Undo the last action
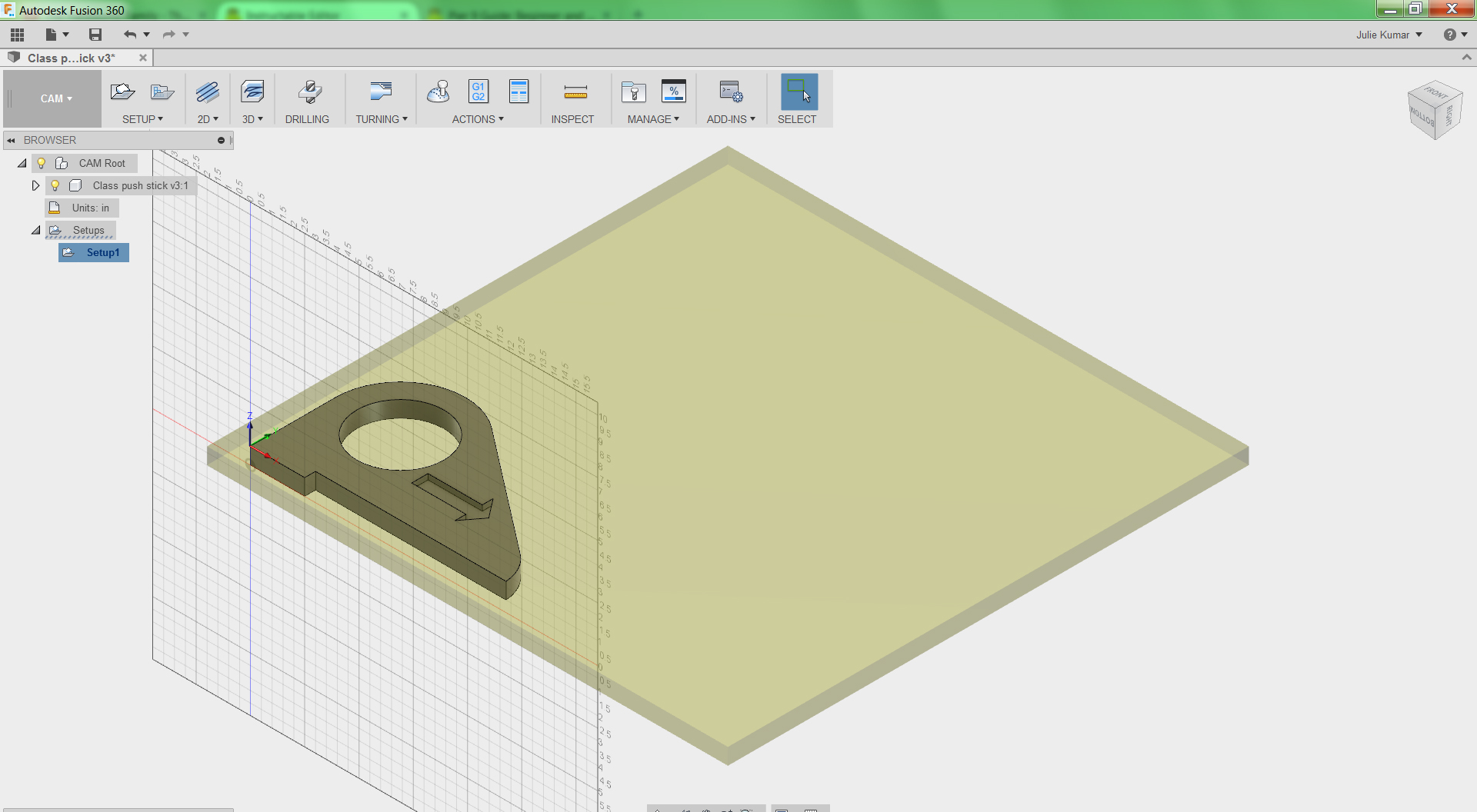1477x812 pixels. [x=129, y=35]
